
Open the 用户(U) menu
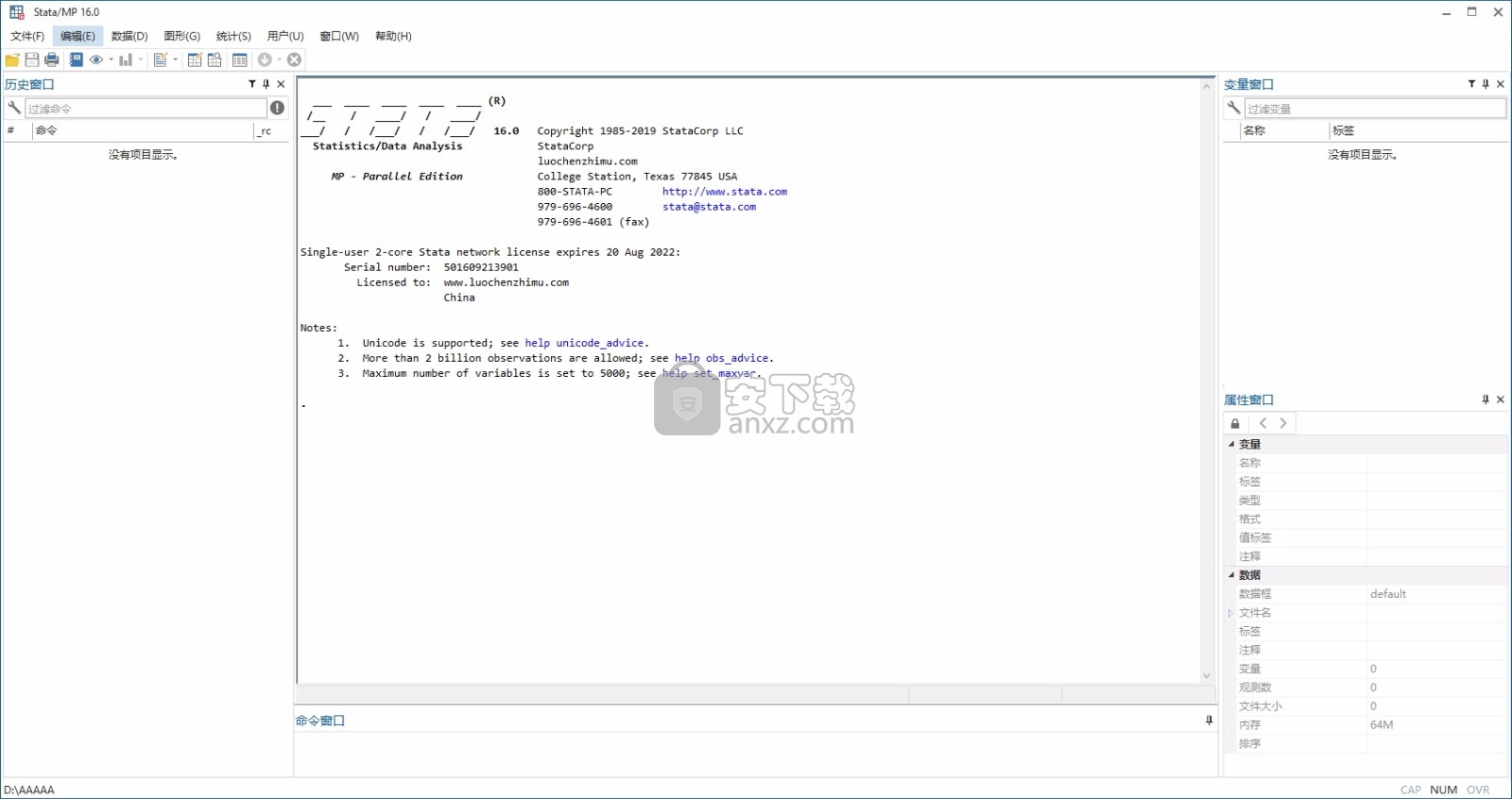click(x=285, y=36)
